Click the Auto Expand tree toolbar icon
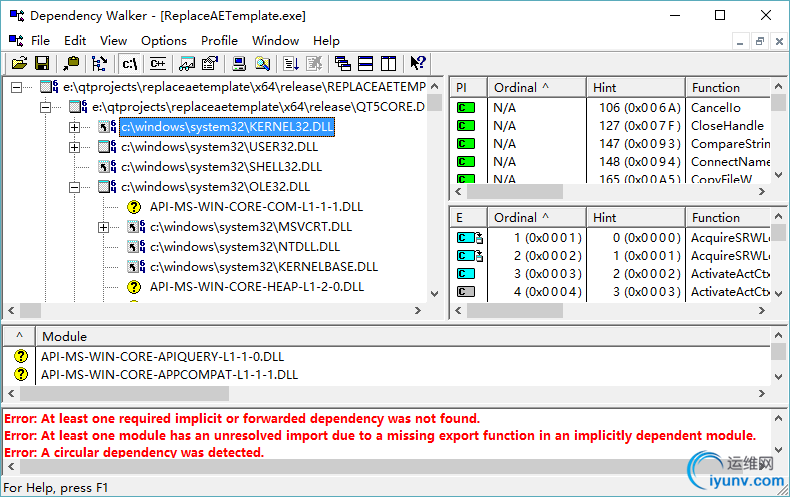This screenshot has width=790, height=497. 99,64
